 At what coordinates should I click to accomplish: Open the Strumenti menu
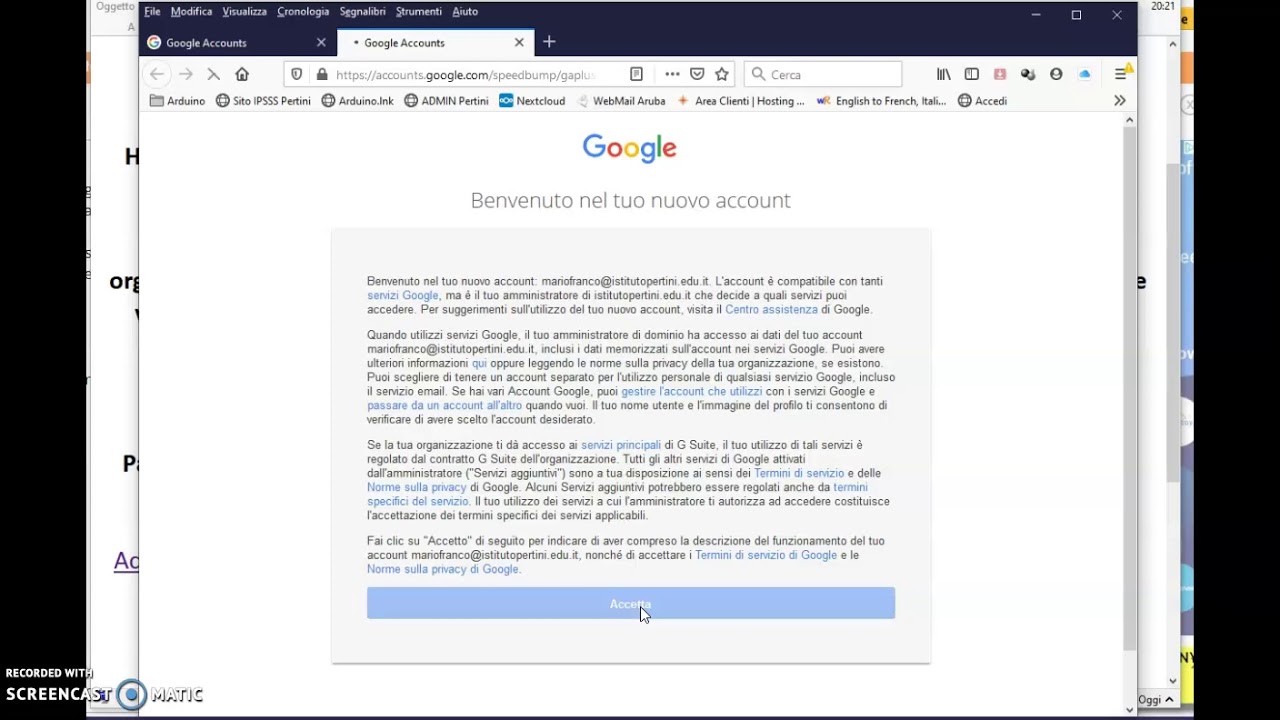point(418,11)
